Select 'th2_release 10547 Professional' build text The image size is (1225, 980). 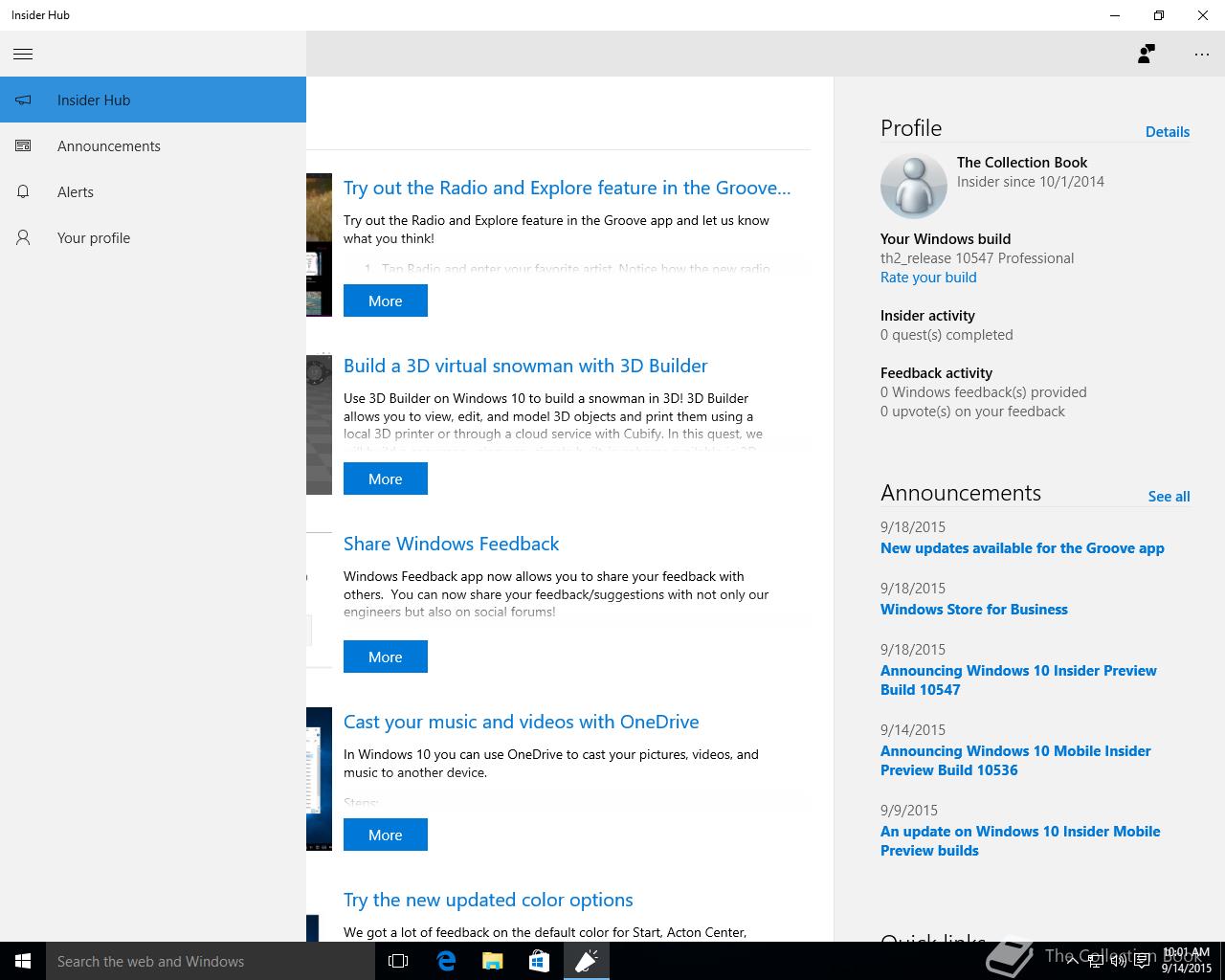point(977,258)
